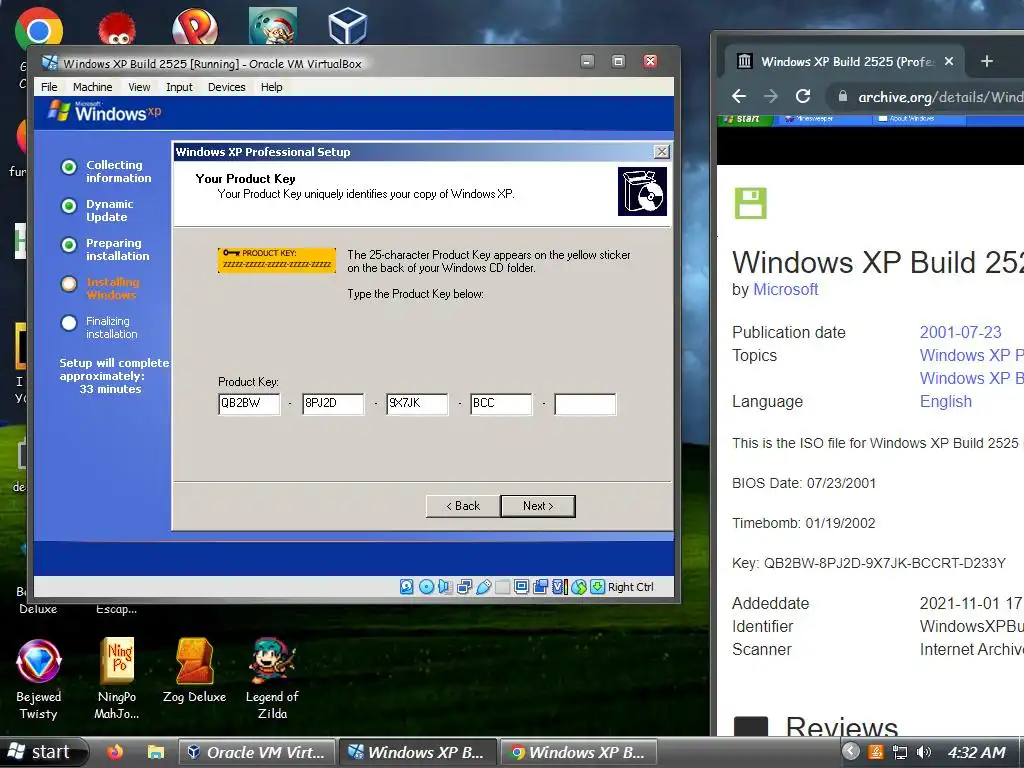
Task: Select the orange P ball desktop icon
Action: point(195,27)
